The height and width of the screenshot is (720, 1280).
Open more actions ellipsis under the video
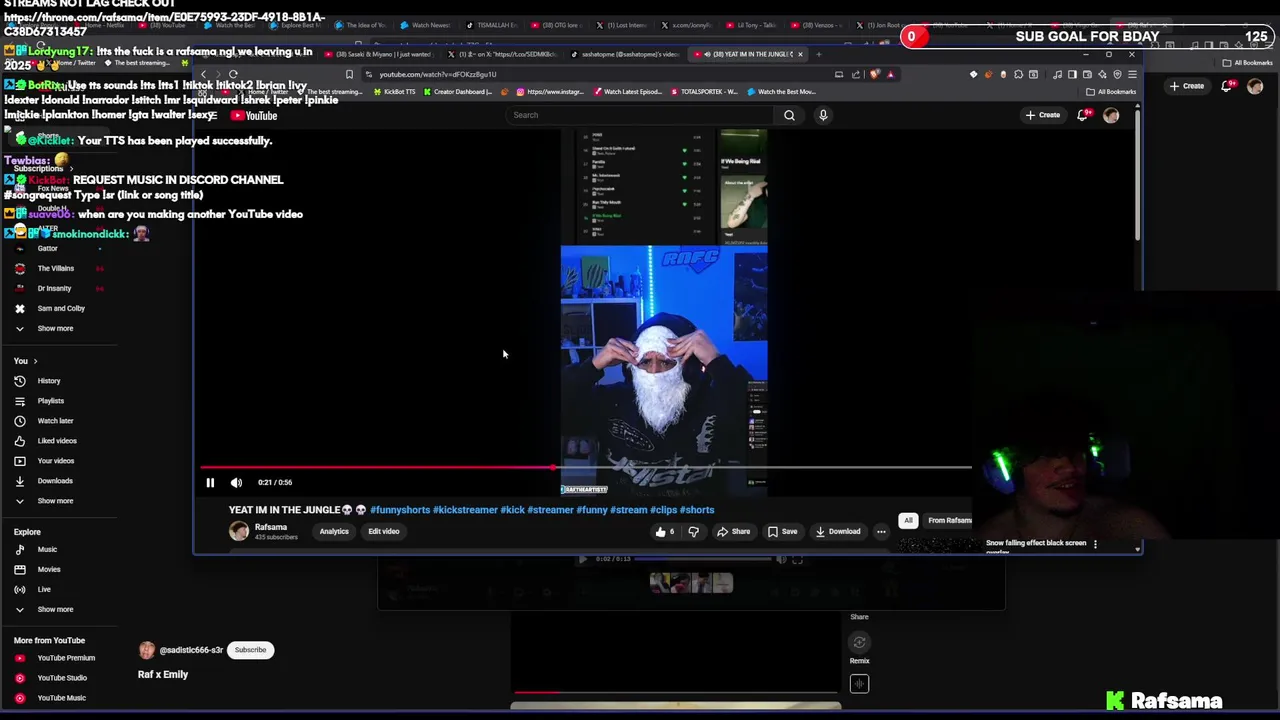click(x=881, y=532)
